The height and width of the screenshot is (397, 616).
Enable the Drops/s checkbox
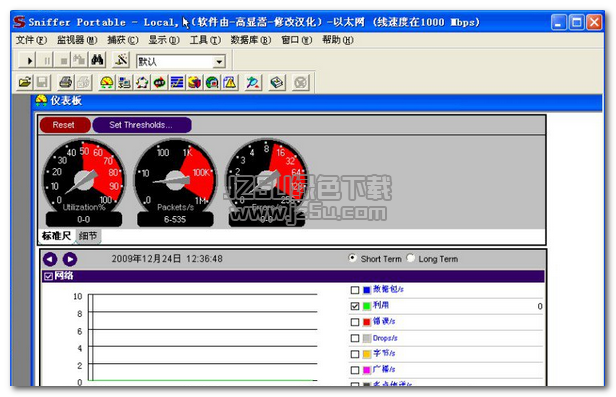(355, 338)
